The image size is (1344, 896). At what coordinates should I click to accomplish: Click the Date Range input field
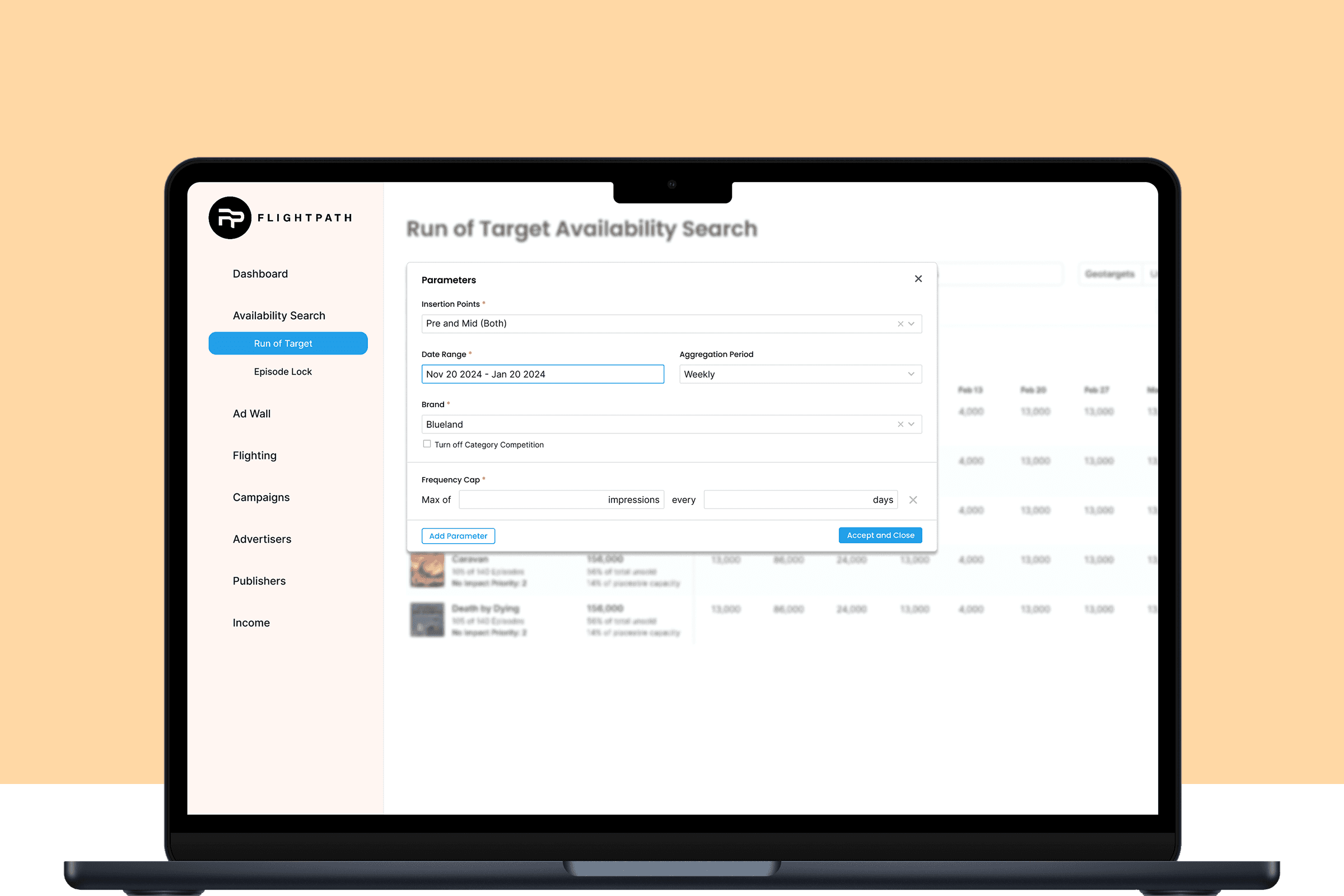pyautogui.click(x=542, y=374)
